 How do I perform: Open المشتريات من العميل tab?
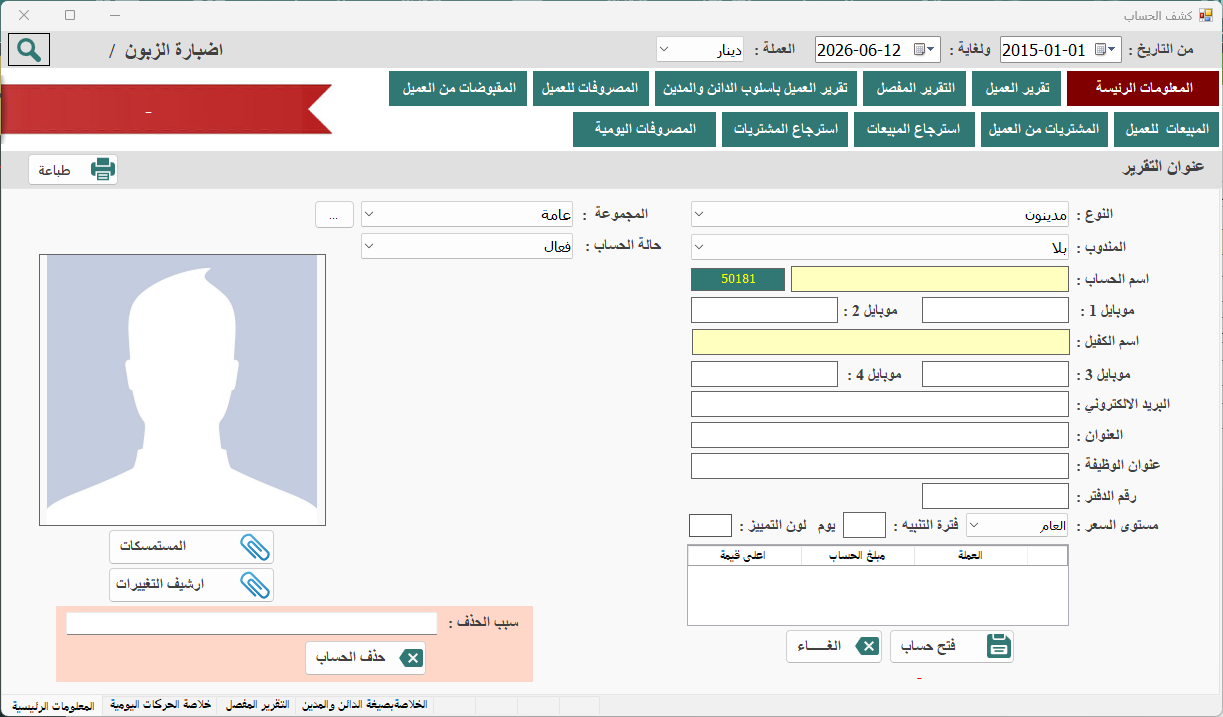[1045, 130]
